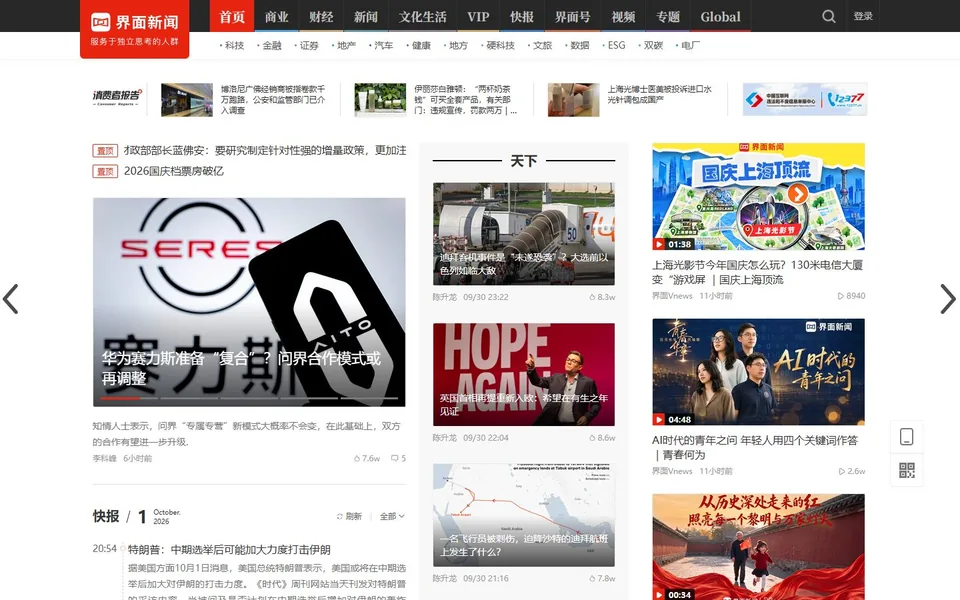Open the 2026国庆档票房破亿 headline
The height and width of the screenshot is (600, 960).
click(x=174, y=171)
